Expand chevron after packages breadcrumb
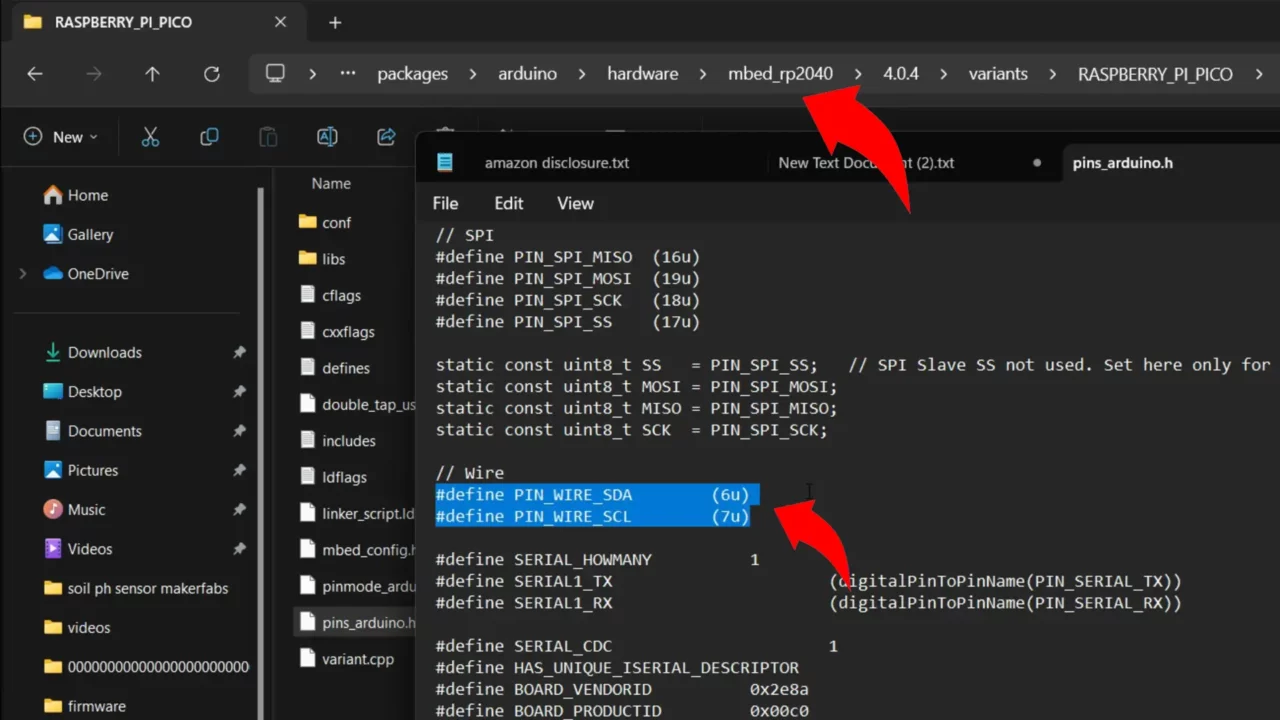 coord(474,74)
